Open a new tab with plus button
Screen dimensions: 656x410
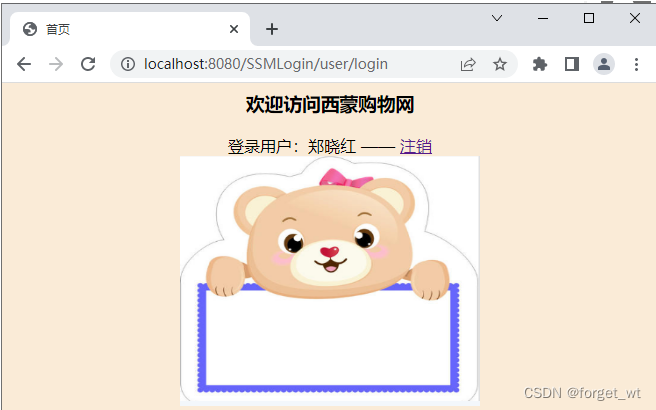(x=272, y=29)
